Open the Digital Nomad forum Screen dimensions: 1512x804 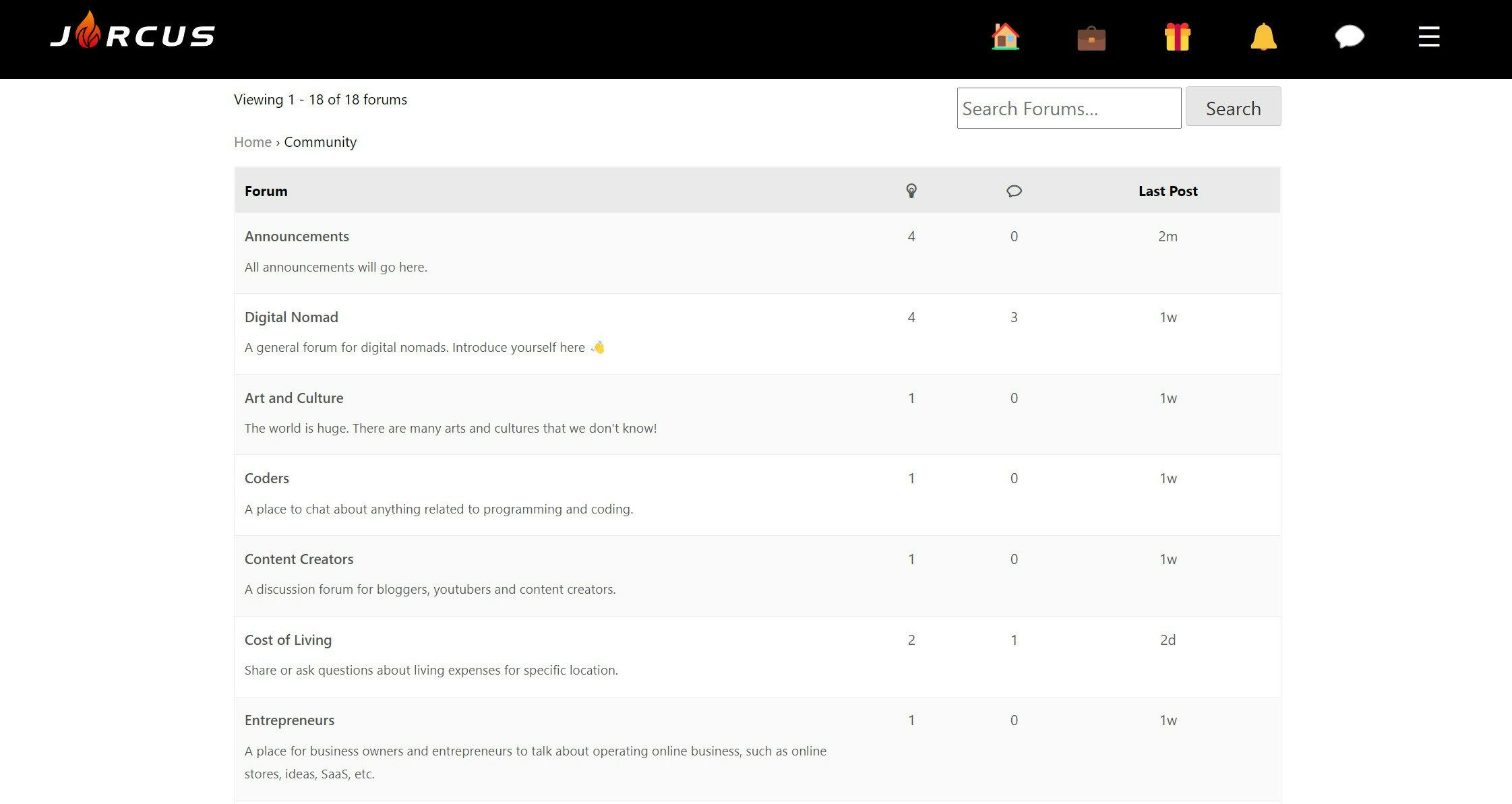[x=291, y=317]
